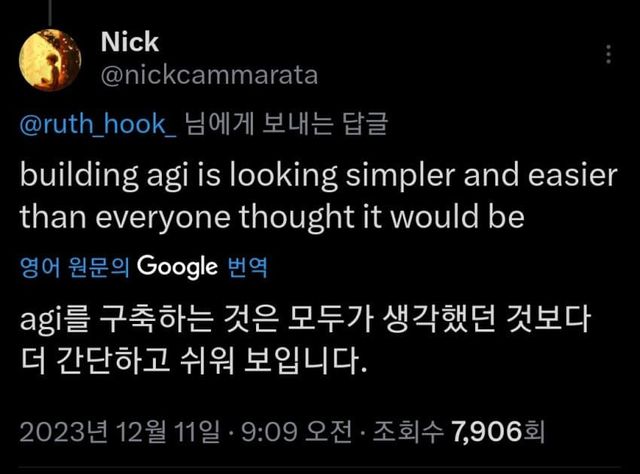Click the post time '9:09 오전'
Viewport: 640px width, 474px height.
click(x=293, y=432)
